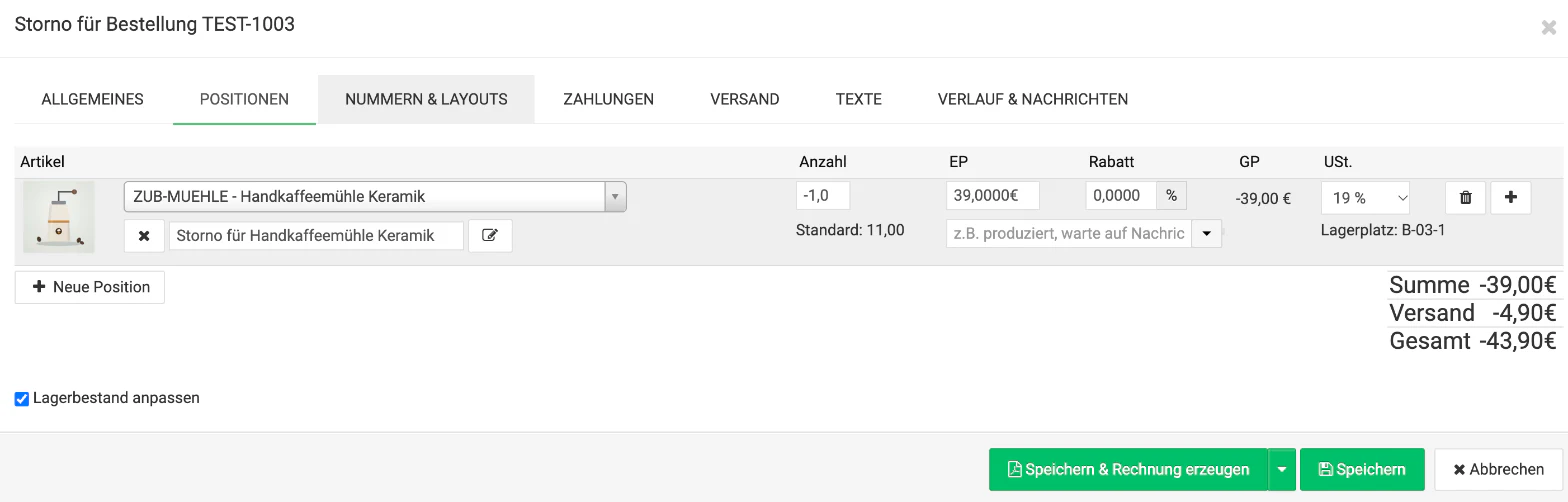
Task: Click the Summe -39,00€ total
Action: click(x=1473, y=285)
